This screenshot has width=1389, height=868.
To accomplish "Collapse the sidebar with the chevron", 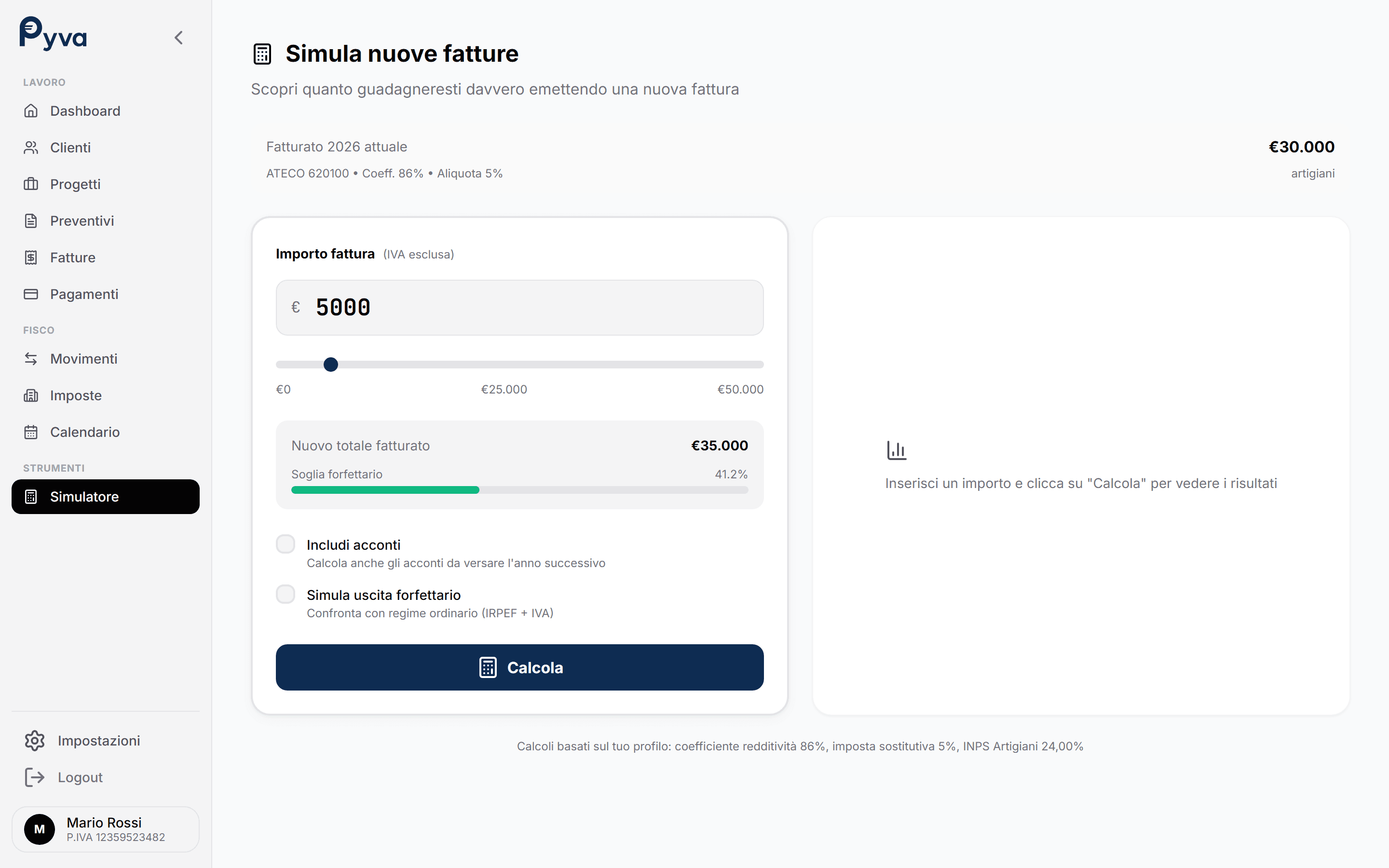I will click(x=178, y=38).
